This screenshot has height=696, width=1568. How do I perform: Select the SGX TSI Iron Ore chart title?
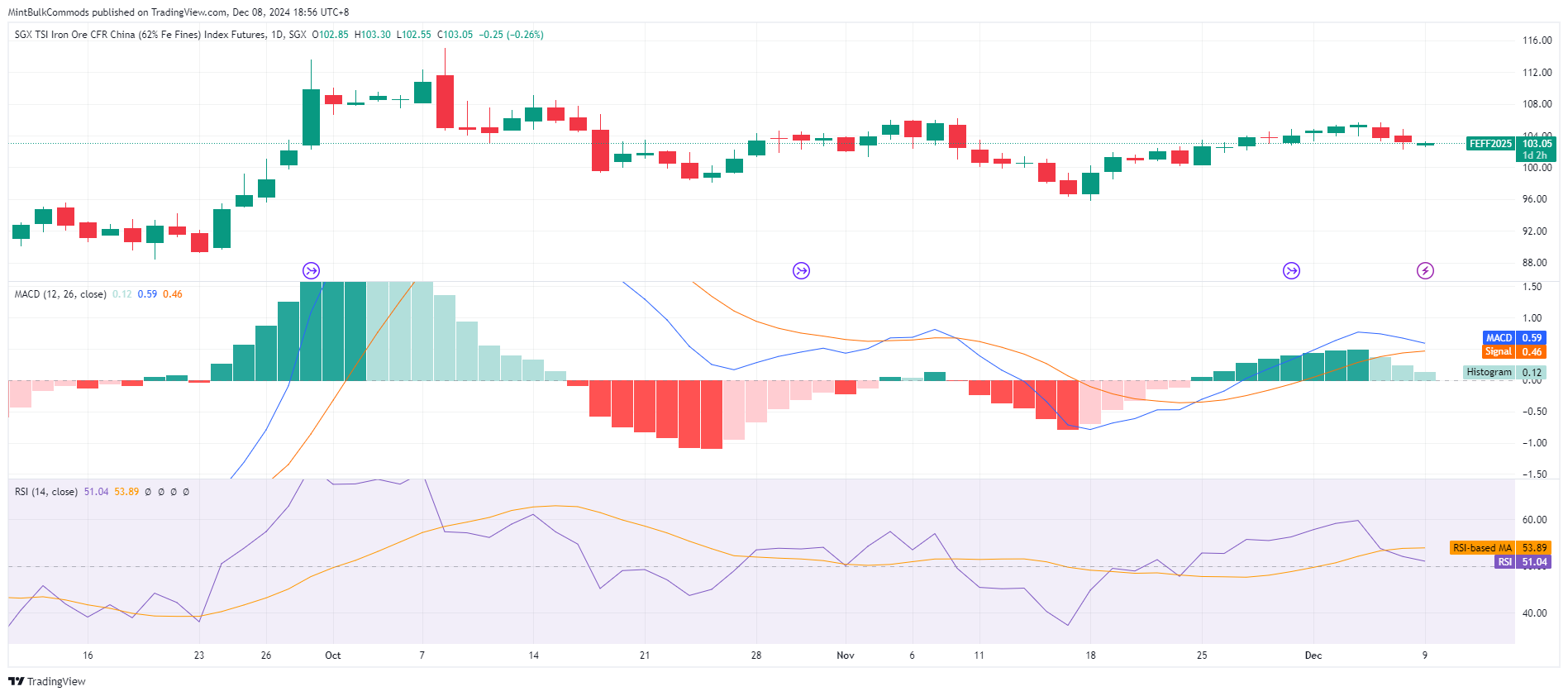pos(160,35)
